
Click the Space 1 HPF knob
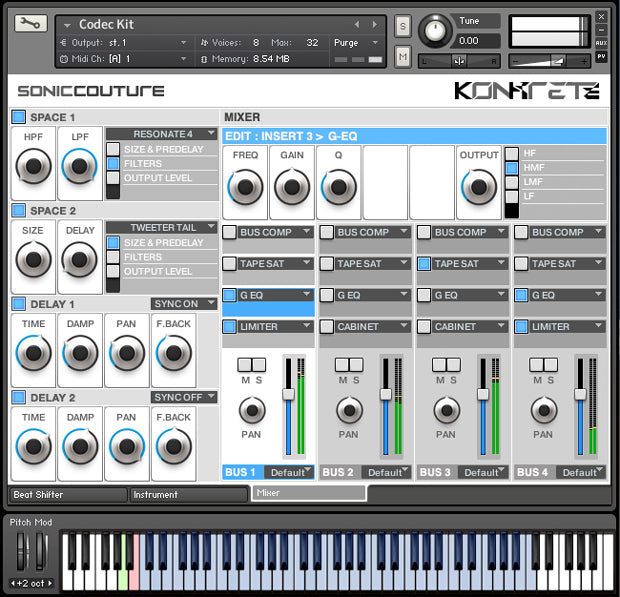tap(33, 166)
